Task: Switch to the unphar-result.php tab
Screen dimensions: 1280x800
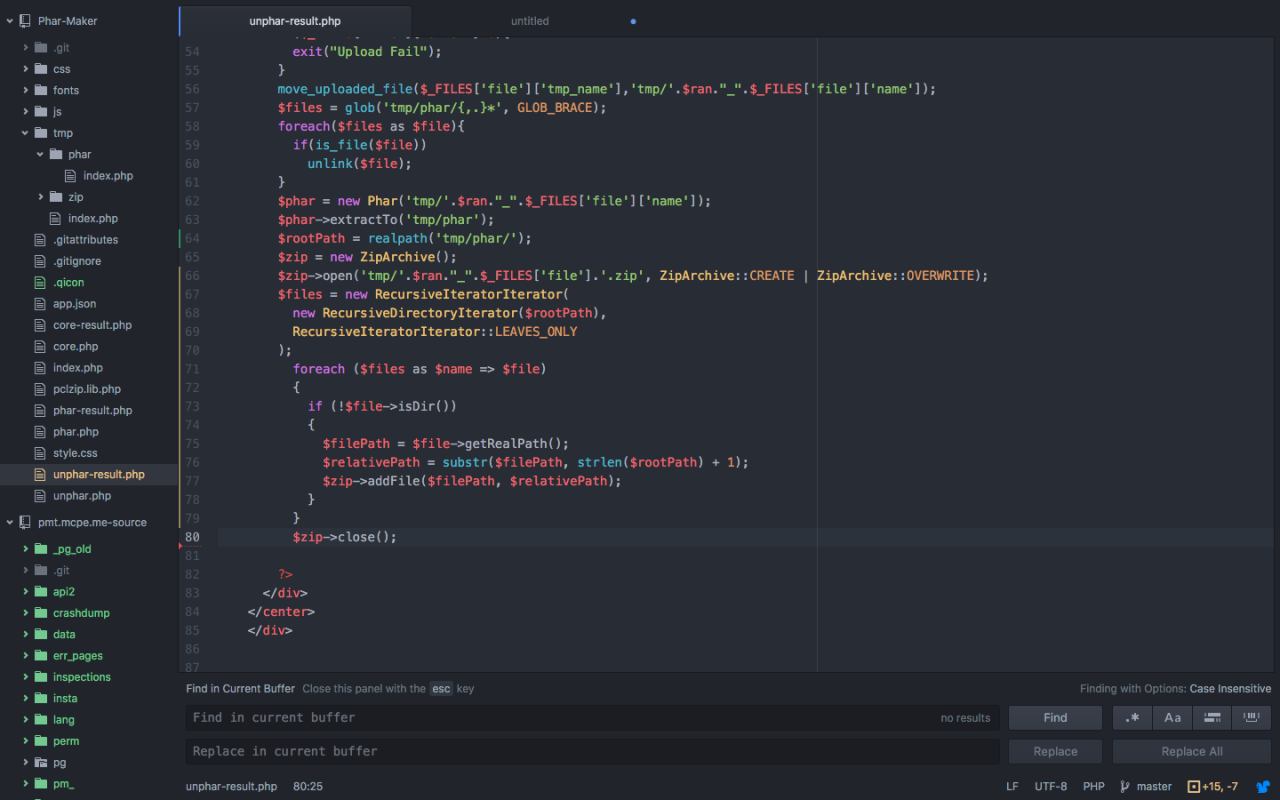Action: coord(295,21)
